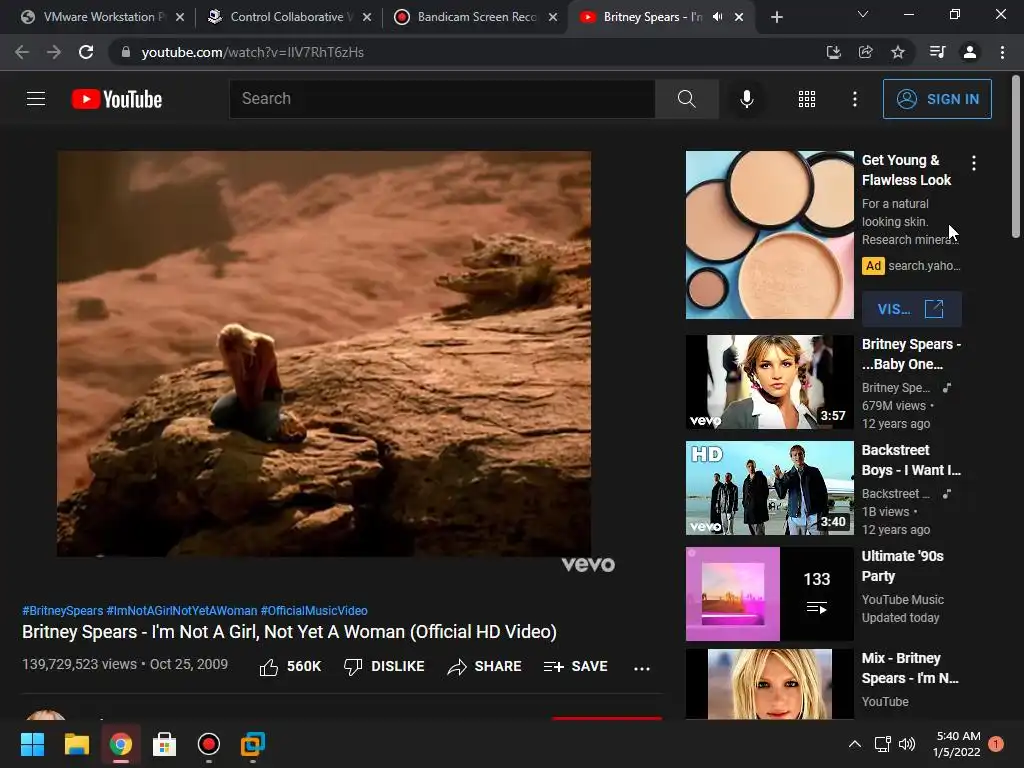
Task: Focus the YouTube search field
Action: pyautogui.click(x=442, y=99)
